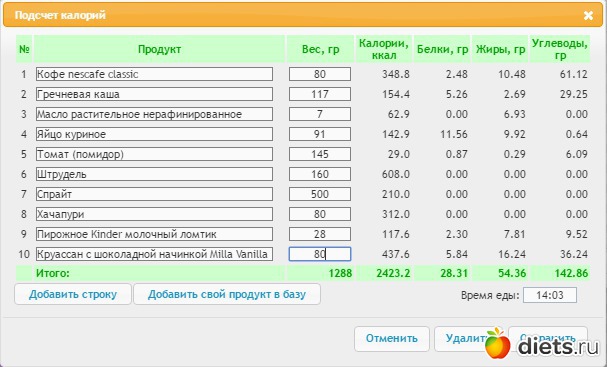The image size is (607, 367).
Task: Click Добавить свой продукт в базу button
Action: (x=227, y=294)
